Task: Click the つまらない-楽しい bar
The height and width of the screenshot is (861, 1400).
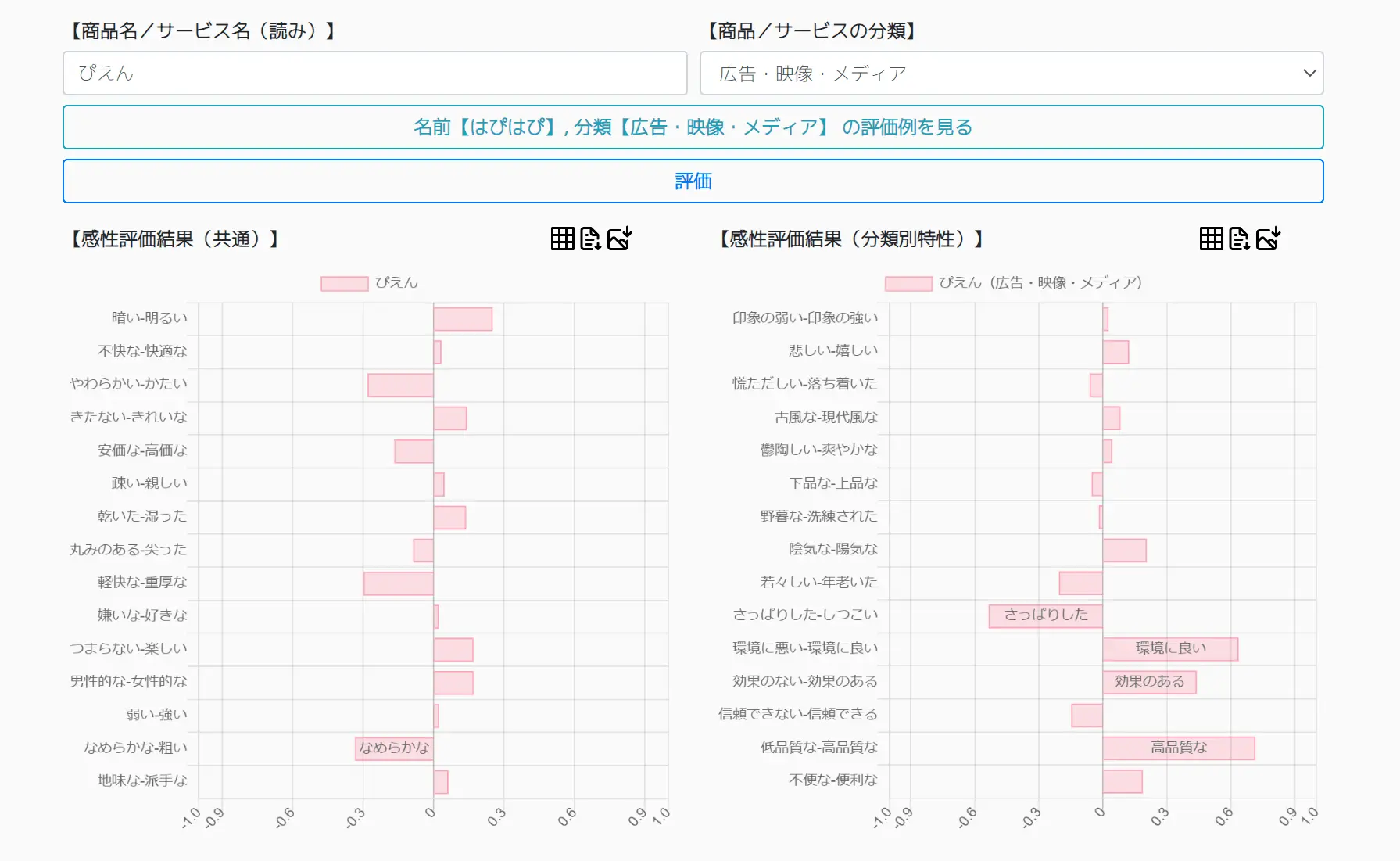Action: click(453, 649)
